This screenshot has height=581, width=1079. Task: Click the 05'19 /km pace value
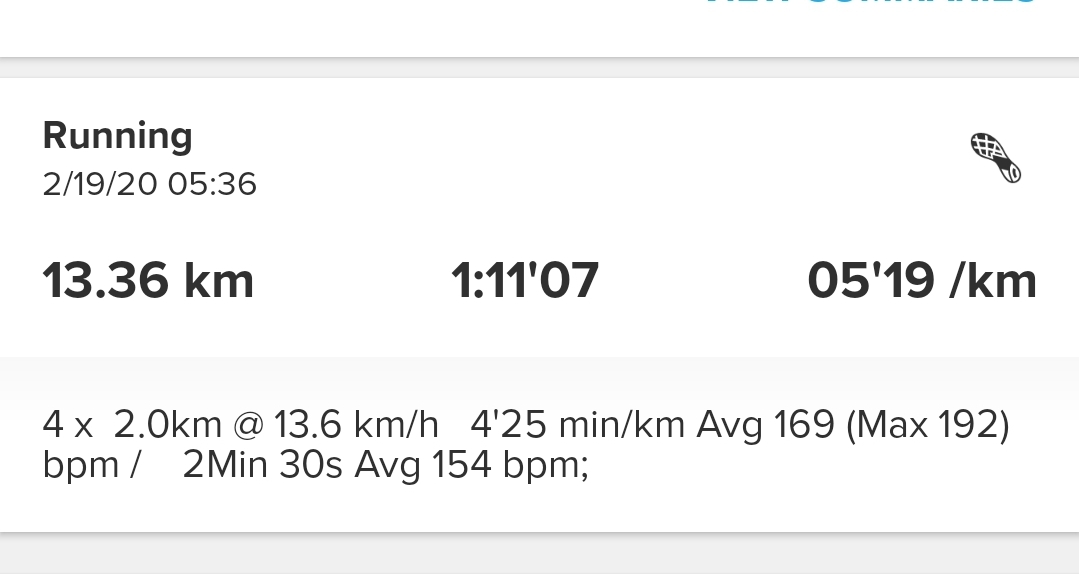[922, 280]
